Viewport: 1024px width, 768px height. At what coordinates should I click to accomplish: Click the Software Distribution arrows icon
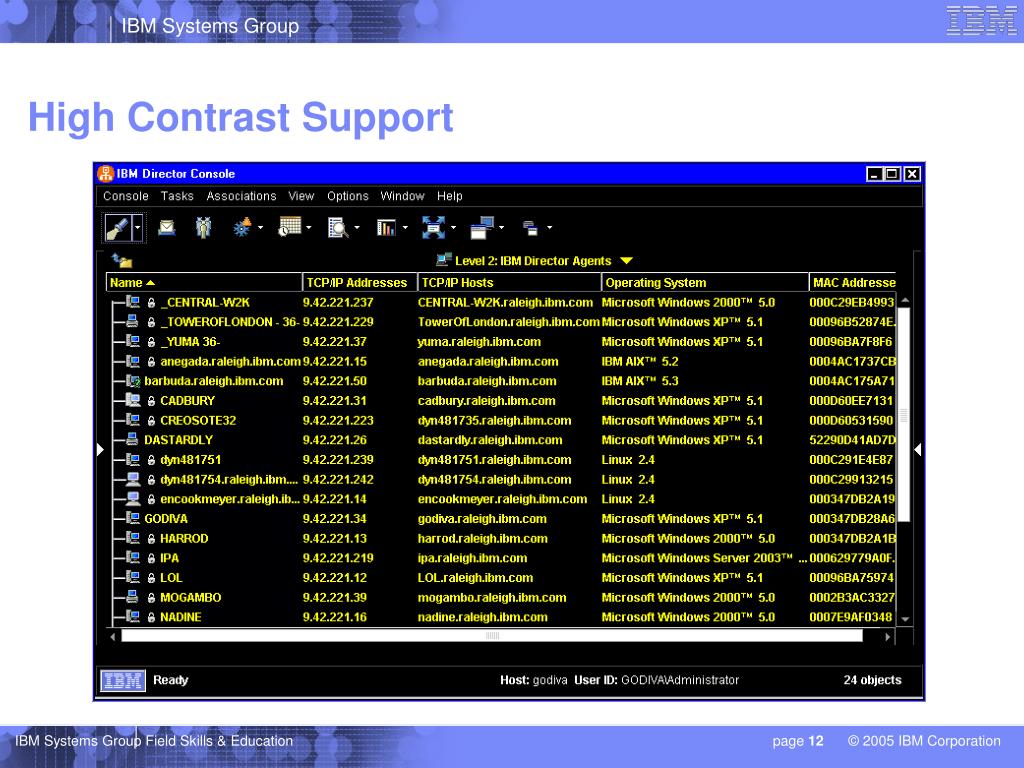tap(433, 227)
